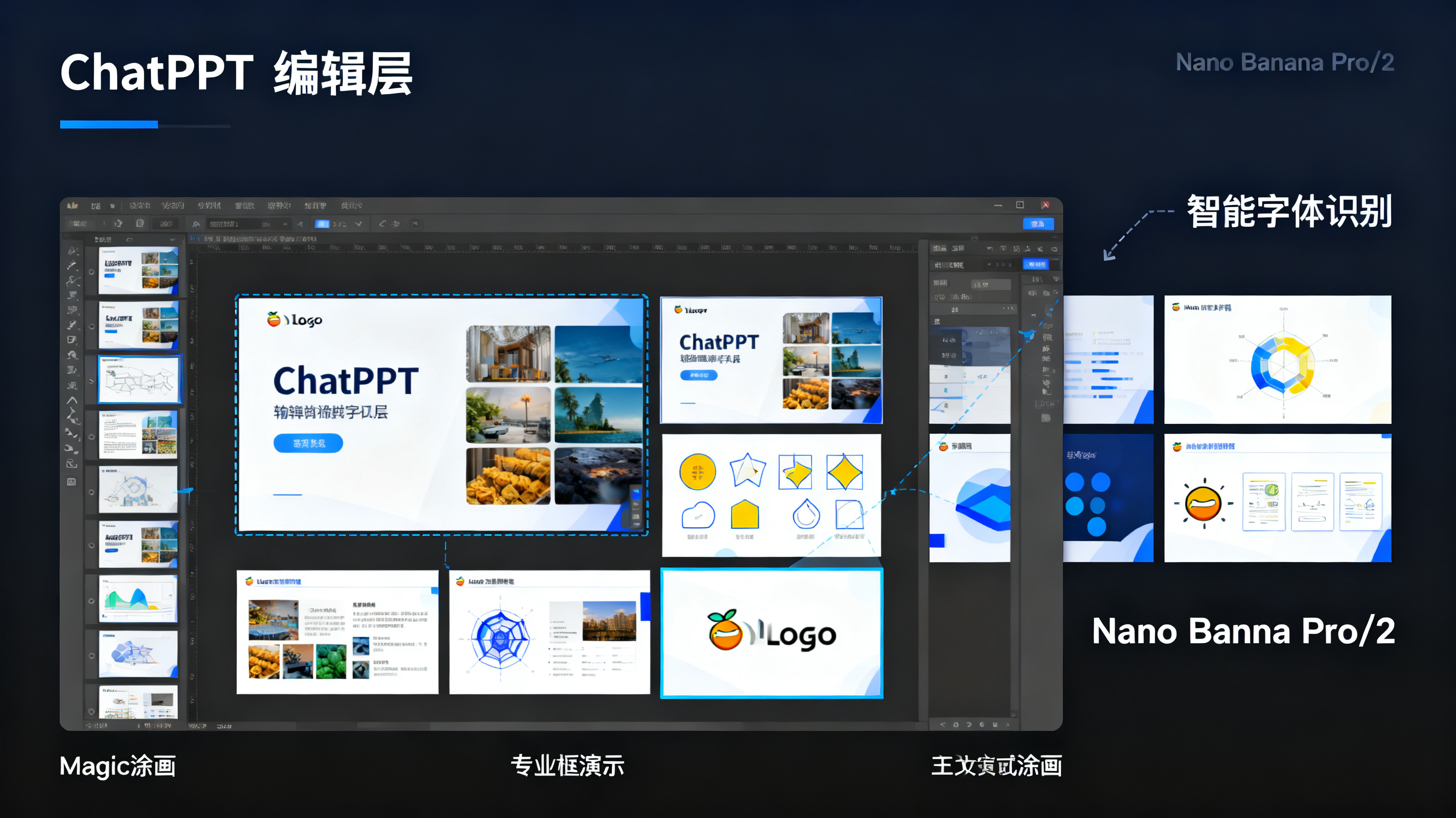Select the highlighted line-map slide thumbnail

tap(140, 379)
